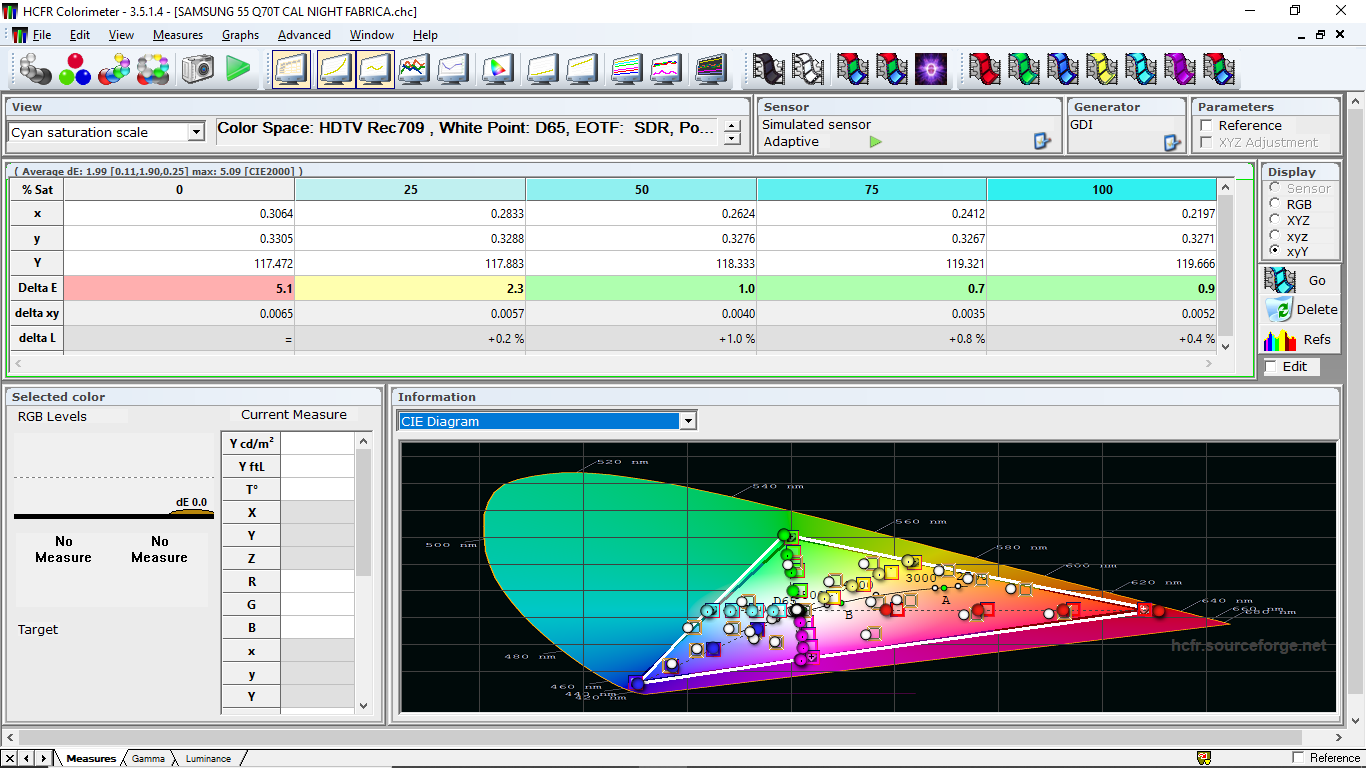Click the purple glowing burst icon

pyautogui.click(x=932, y=69)
